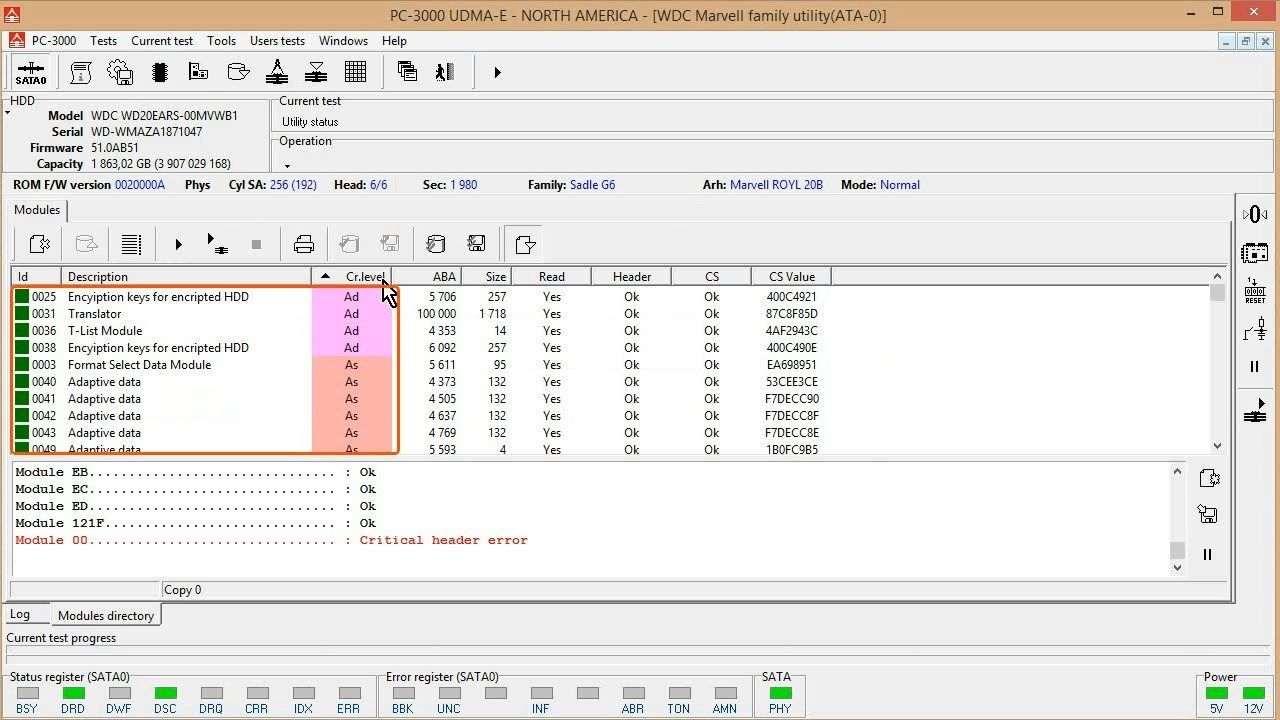Open the grid map icon in toolbar
The image size is (1280, 720).
(x=355, y=72)
